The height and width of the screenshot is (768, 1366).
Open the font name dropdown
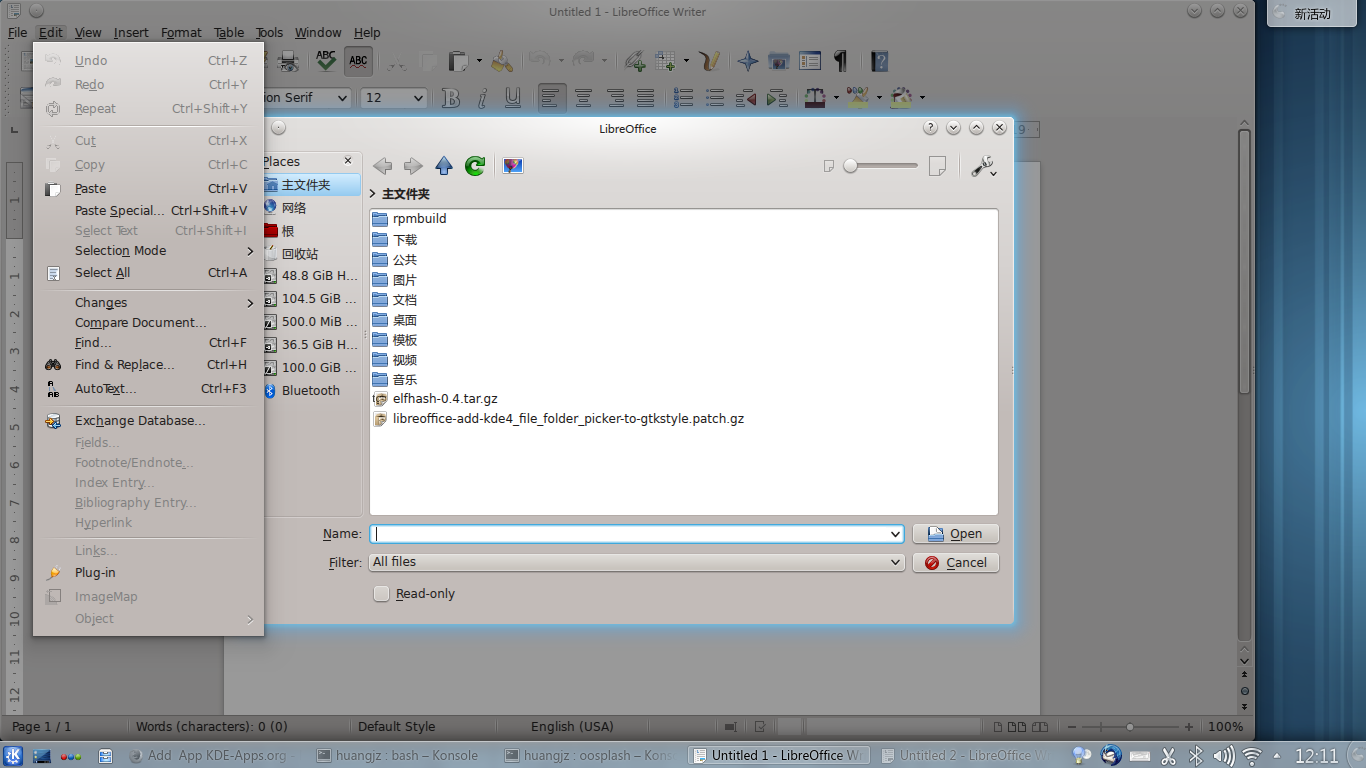click(342, 98)
